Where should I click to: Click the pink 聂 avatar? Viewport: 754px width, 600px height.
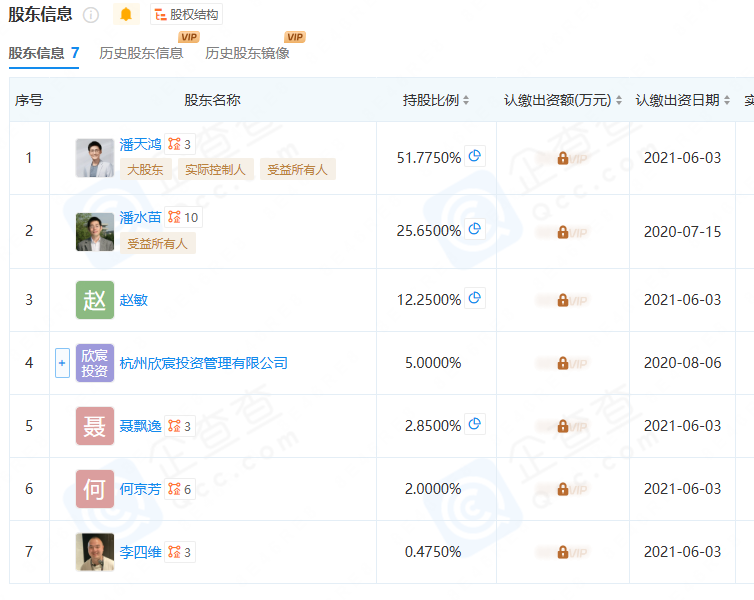(x=95, y=426)
